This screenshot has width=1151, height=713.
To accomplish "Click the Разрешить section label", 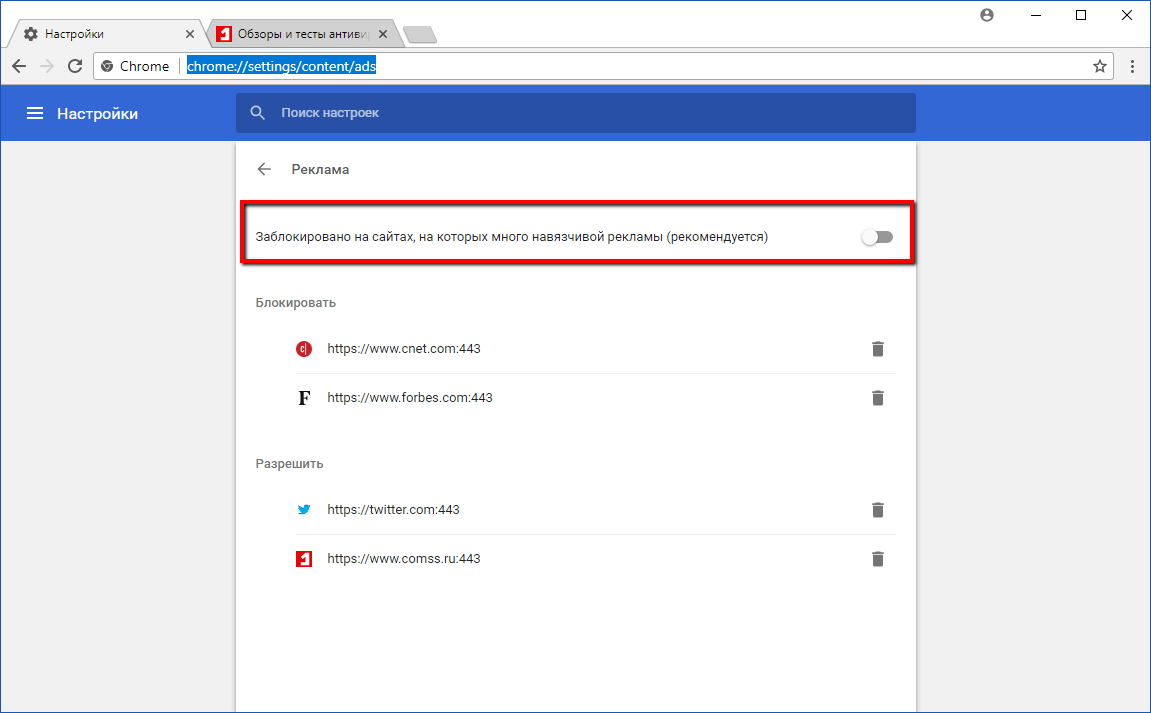I will [289, 464].
